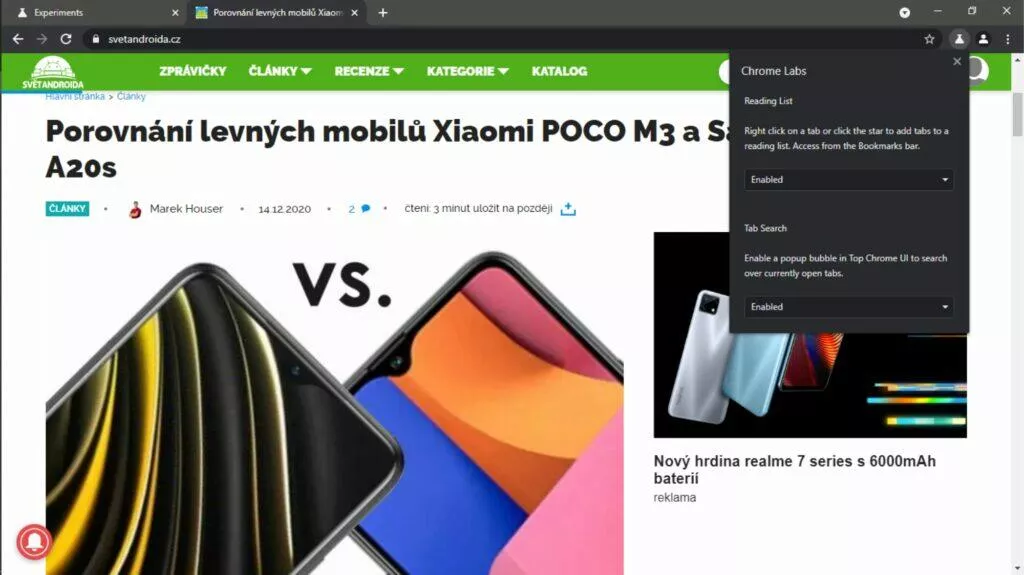Image resolution: width=1024 pixels, height=575 pixels.
Task: Expand the Reading List Enabled dropdown
Action: [x=848, y=180]
